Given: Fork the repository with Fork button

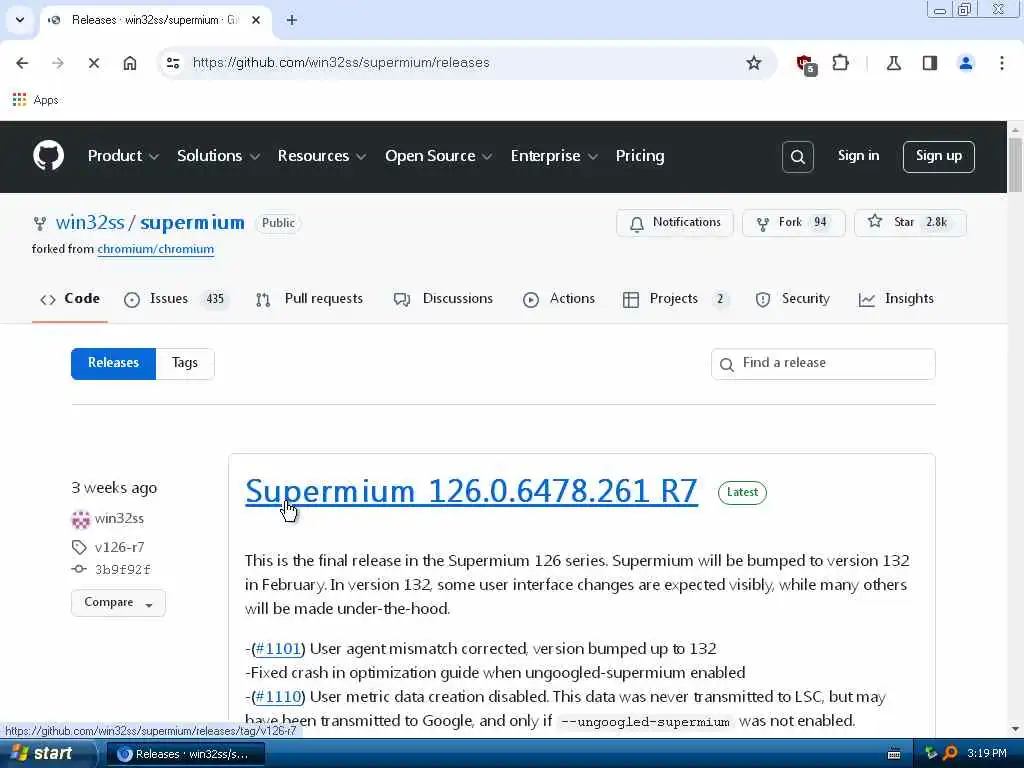Looking at the screenshot, I should 793,223.
